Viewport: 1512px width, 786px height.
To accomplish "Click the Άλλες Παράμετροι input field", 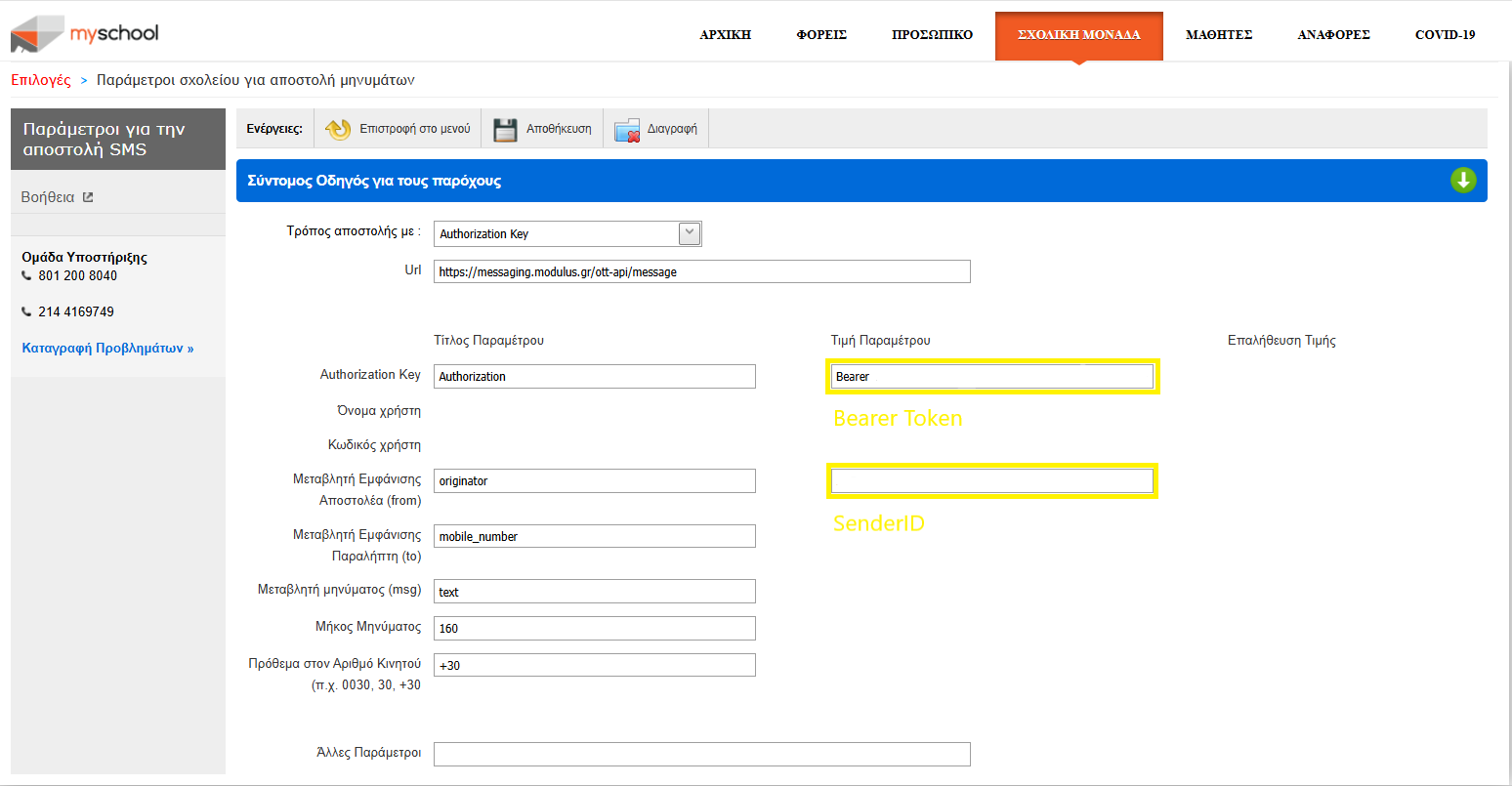I will tap(701, 754).
